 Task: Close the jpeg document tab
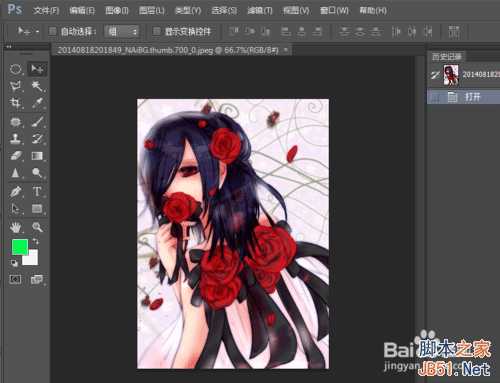[286, 50]
